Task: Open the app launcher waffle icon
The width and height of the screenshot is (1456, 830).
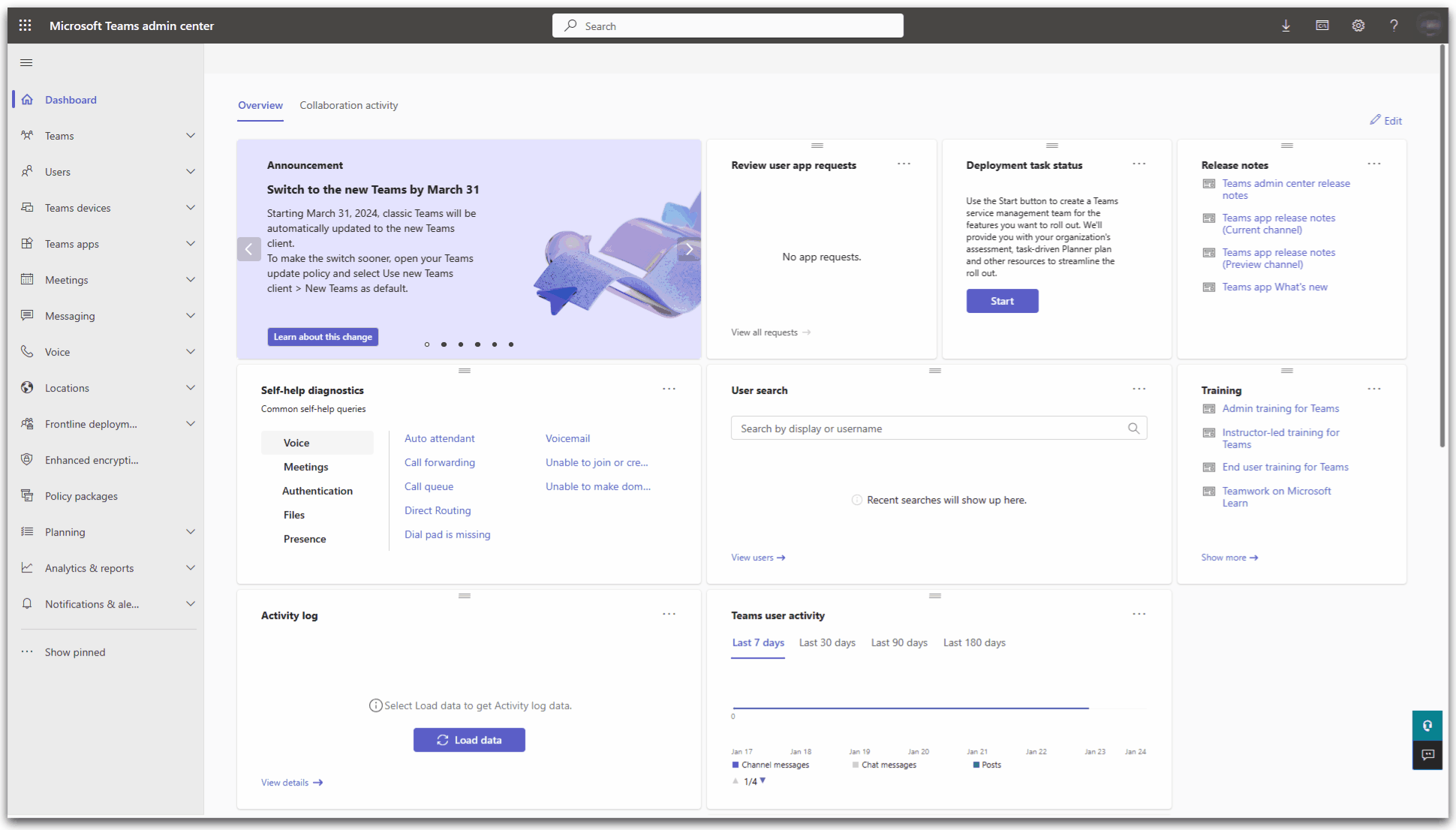Action: click(x=25, y=26)
